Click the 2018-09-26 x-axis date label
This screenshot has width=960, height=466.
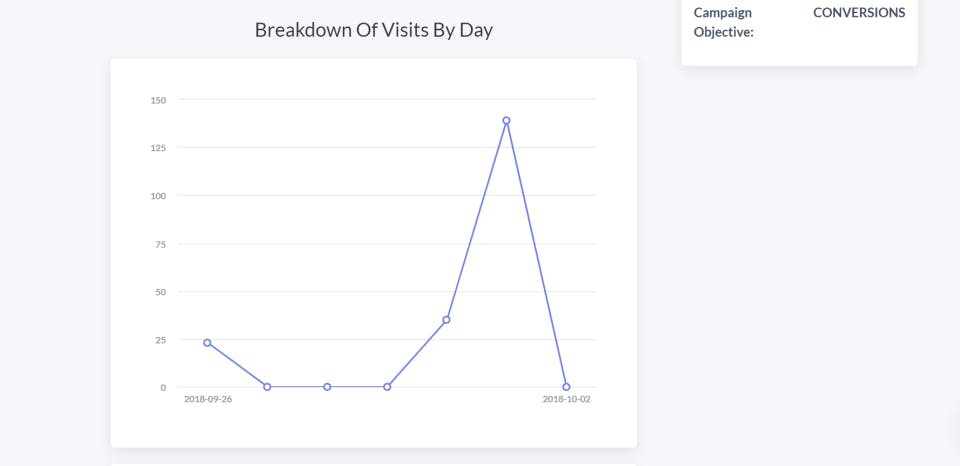tap(208, 399)
